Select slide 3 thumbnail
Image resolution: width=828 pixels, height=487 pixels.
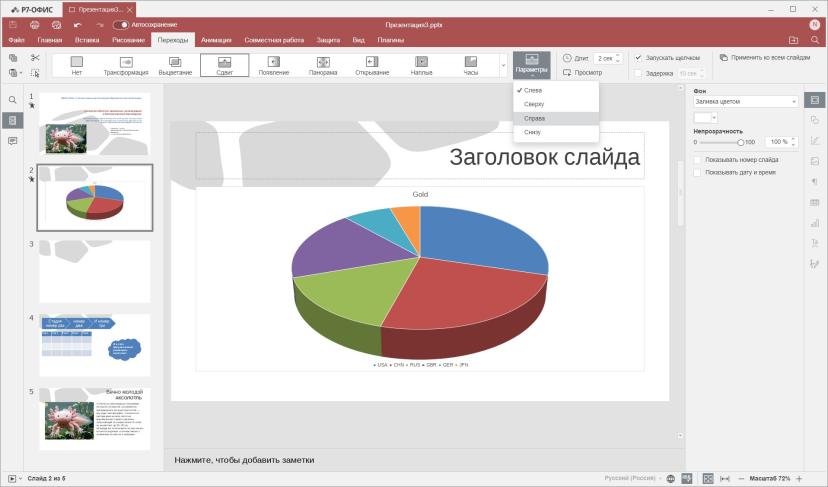[x=95, y=271]
